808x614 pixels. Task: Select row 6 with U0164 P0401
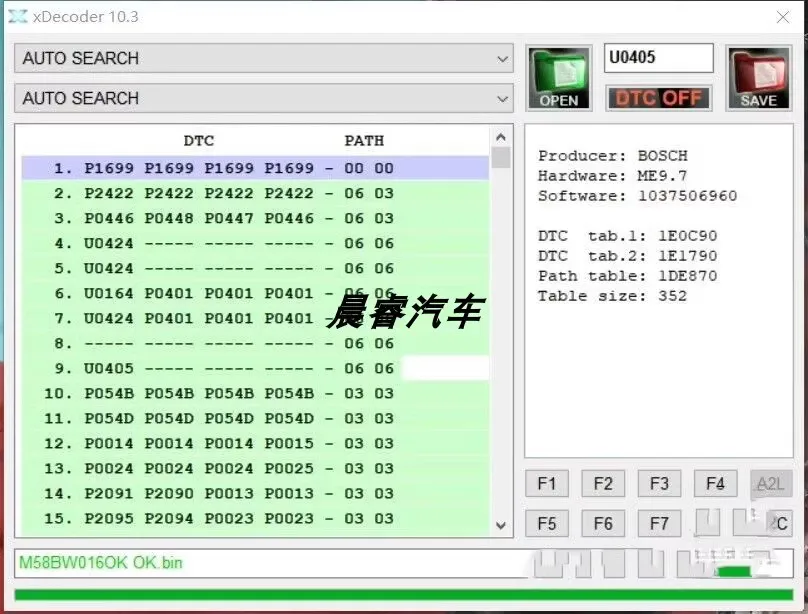tap(255, 293)
